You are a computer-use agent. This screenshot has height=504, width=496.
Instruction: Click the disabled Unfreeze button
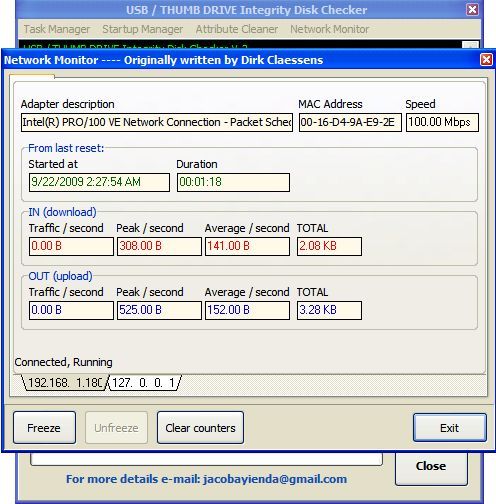click(x=116, y=428)
